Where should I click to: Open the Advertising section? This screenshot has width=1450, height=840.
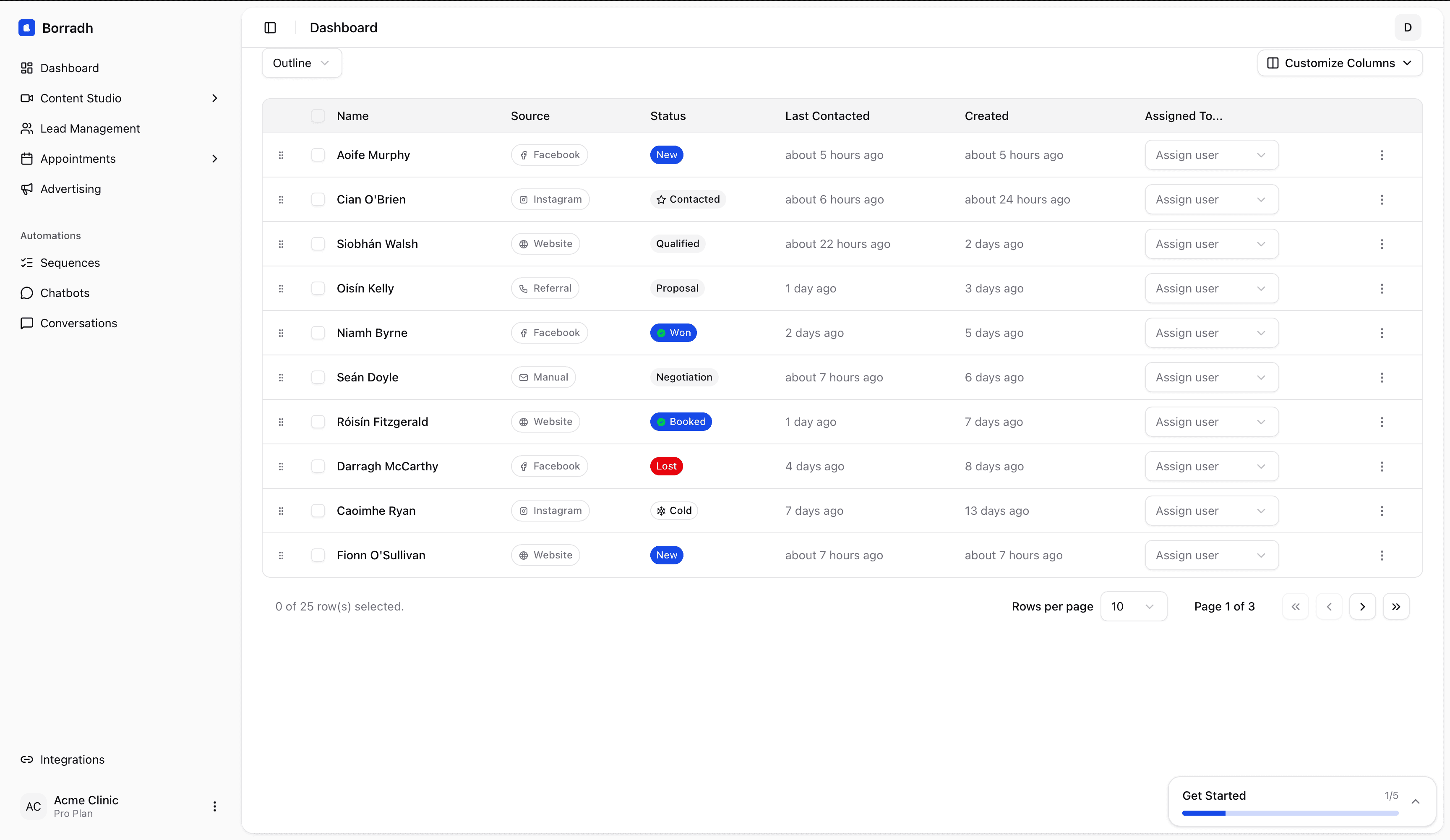tap(70, 189)
